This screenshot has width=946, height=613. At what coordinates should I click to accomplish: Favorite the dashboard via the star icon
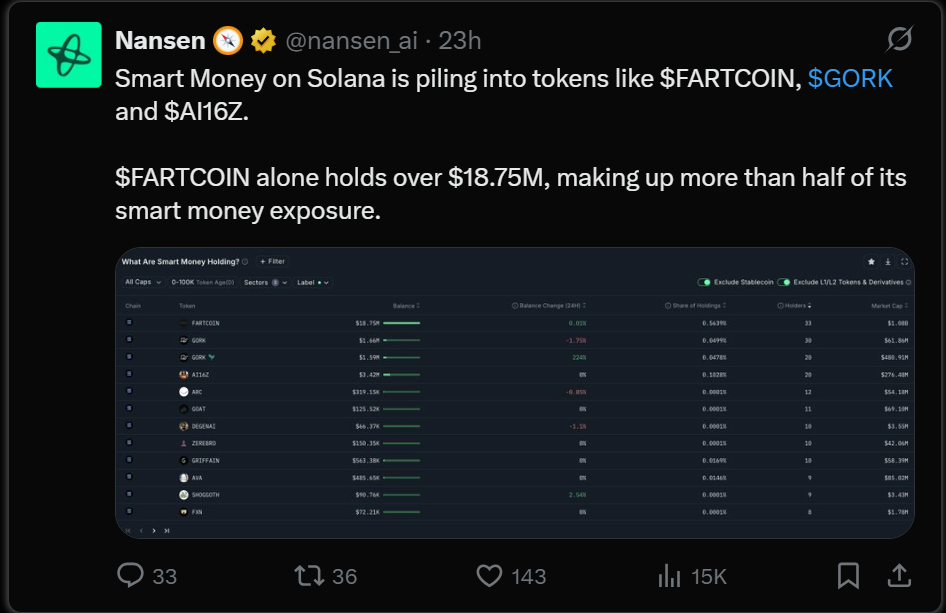coord(870,263)
